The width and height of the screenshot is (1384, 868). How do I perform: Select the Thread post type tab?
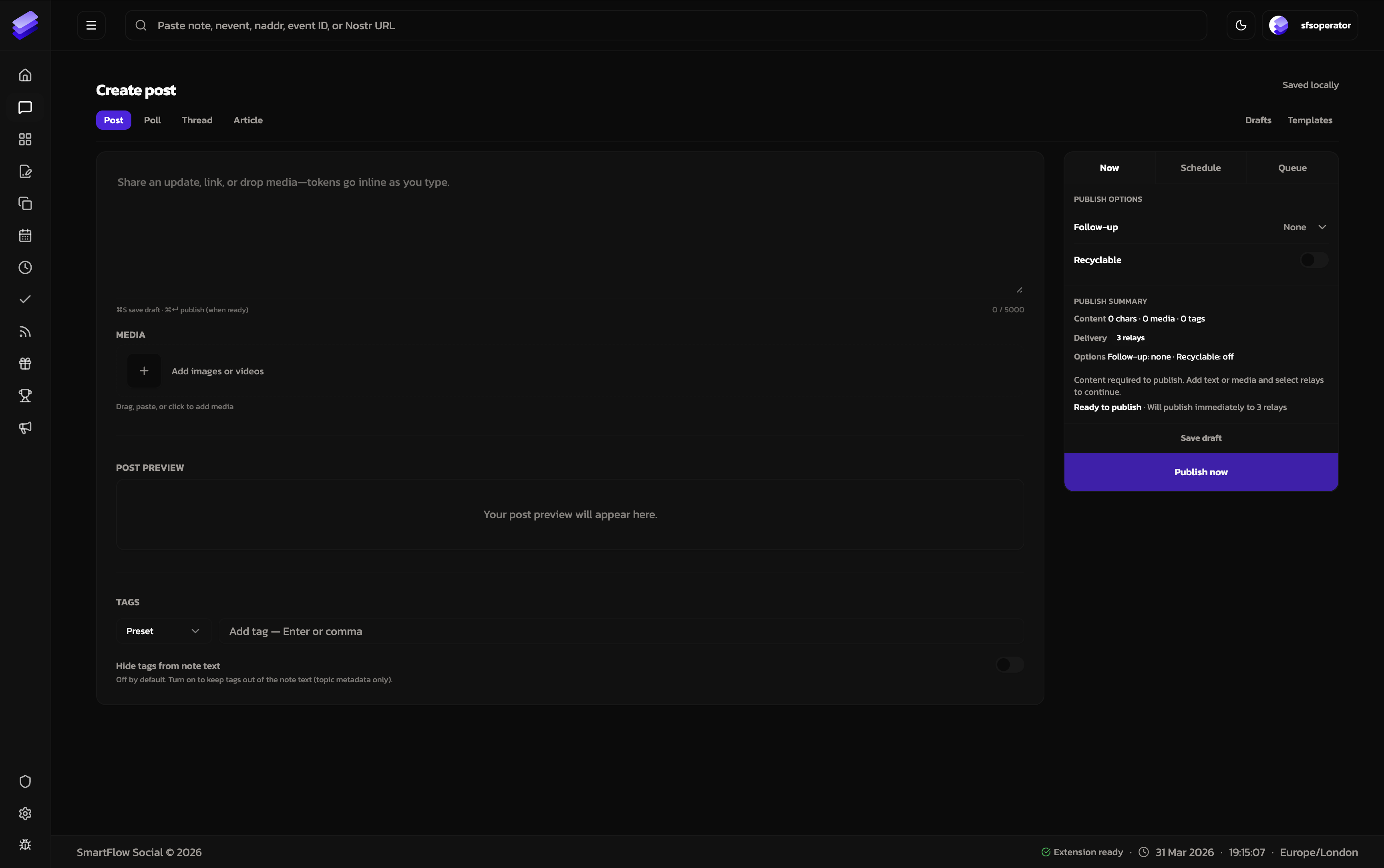coord(197,120)
